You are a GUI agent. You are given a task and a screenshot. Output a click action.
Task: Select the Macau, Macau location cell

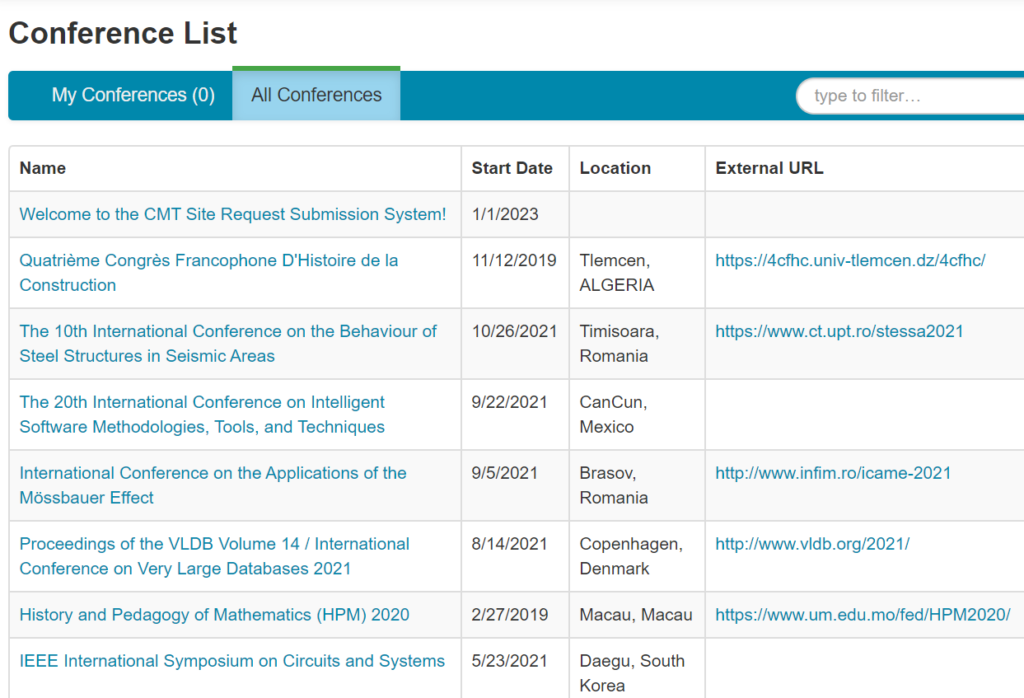pos(635,614)
